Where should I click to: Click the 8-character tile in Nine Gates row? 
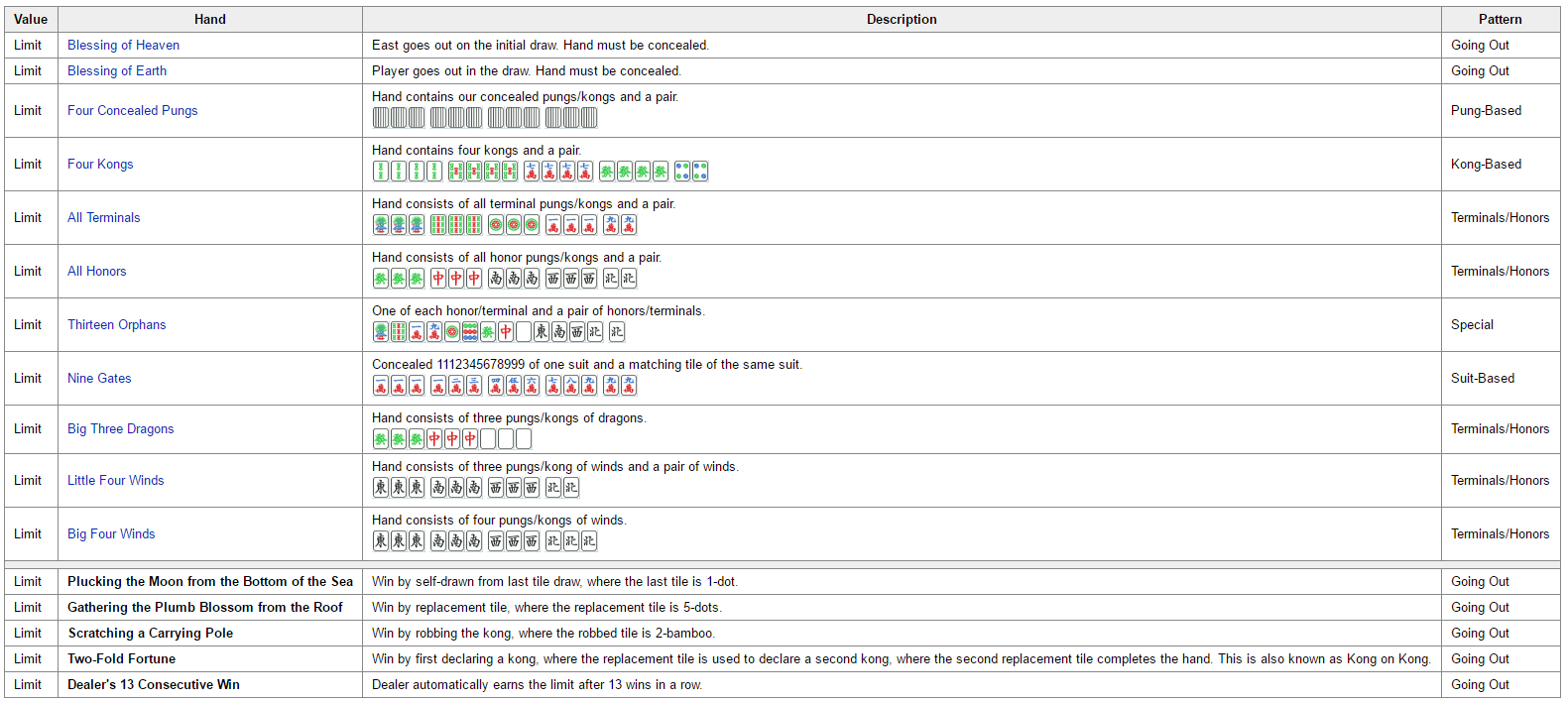pos(571,386)
